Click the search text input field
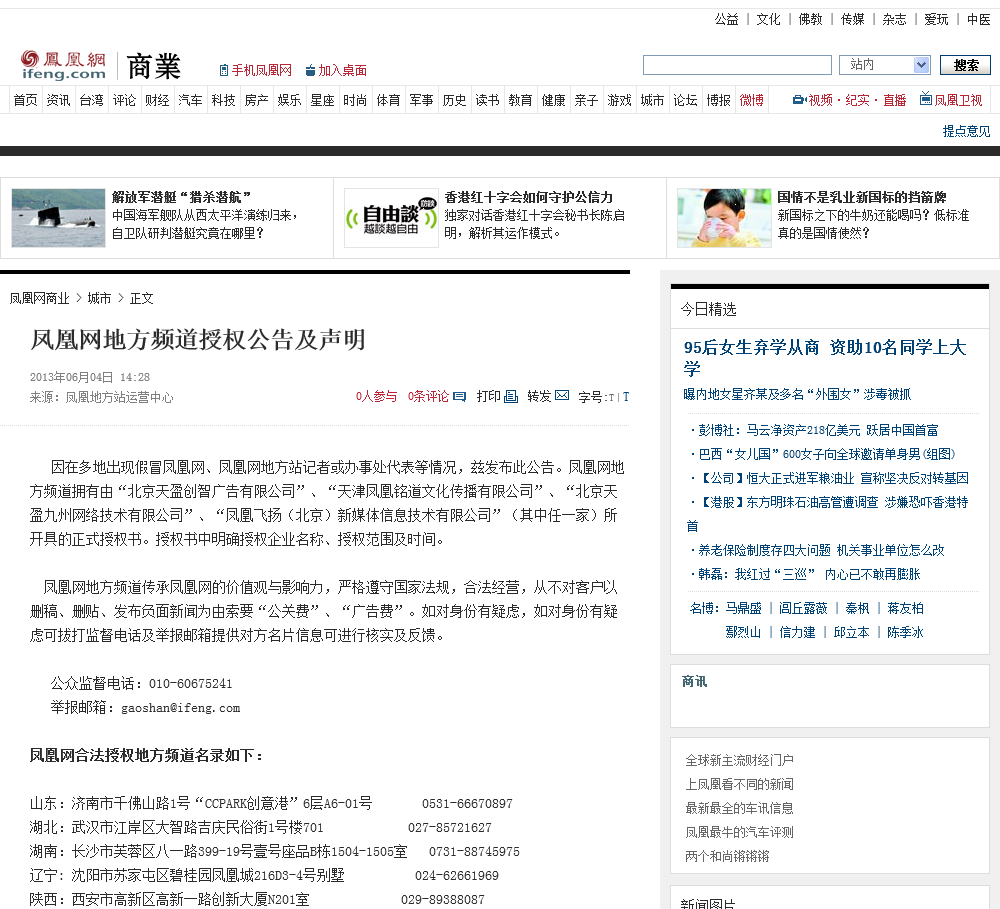 tap(737, 64)
